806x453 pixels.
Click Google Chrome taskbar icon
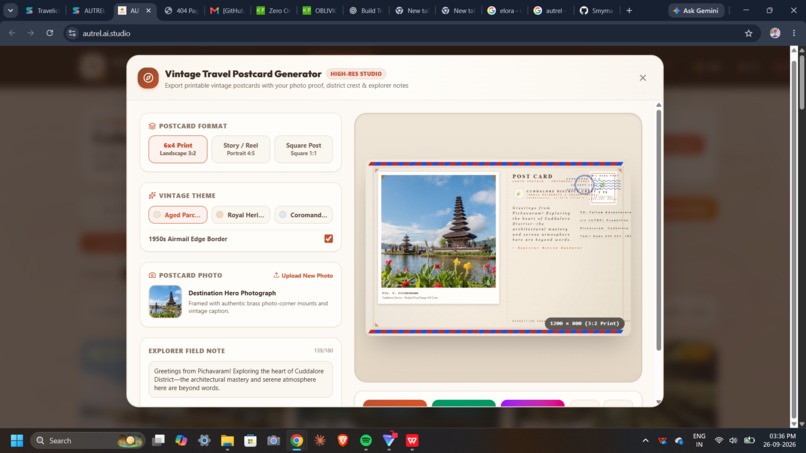click(297, 441)
